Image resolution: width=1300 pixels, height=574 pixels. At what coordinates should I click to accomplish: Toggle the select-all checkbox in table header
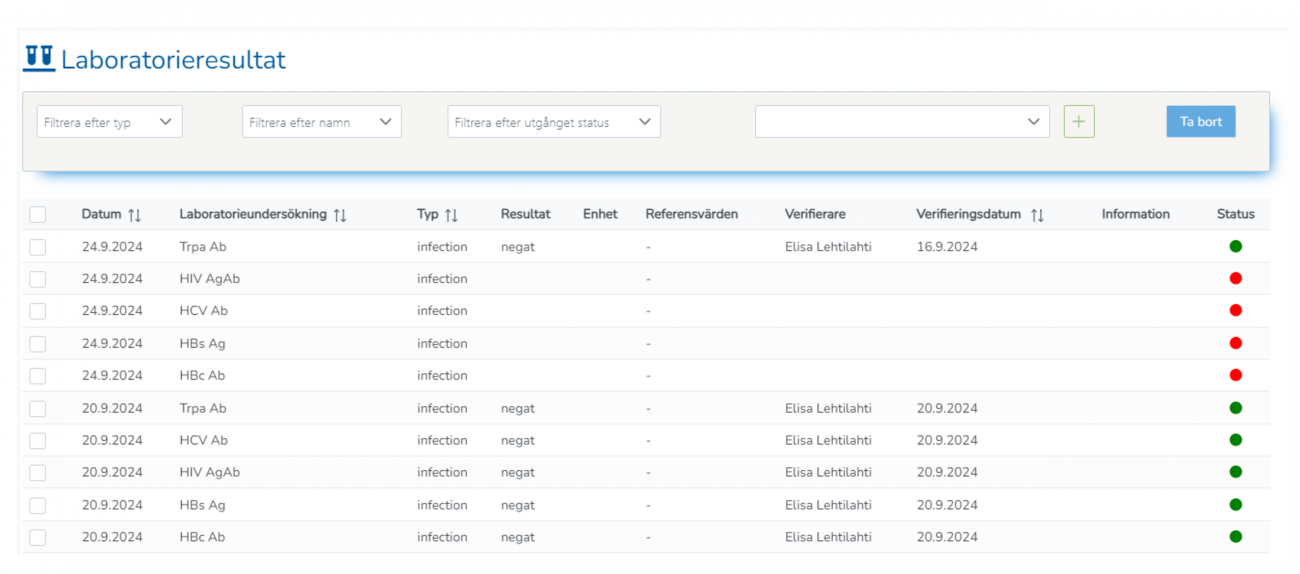(x=38, y=214)
